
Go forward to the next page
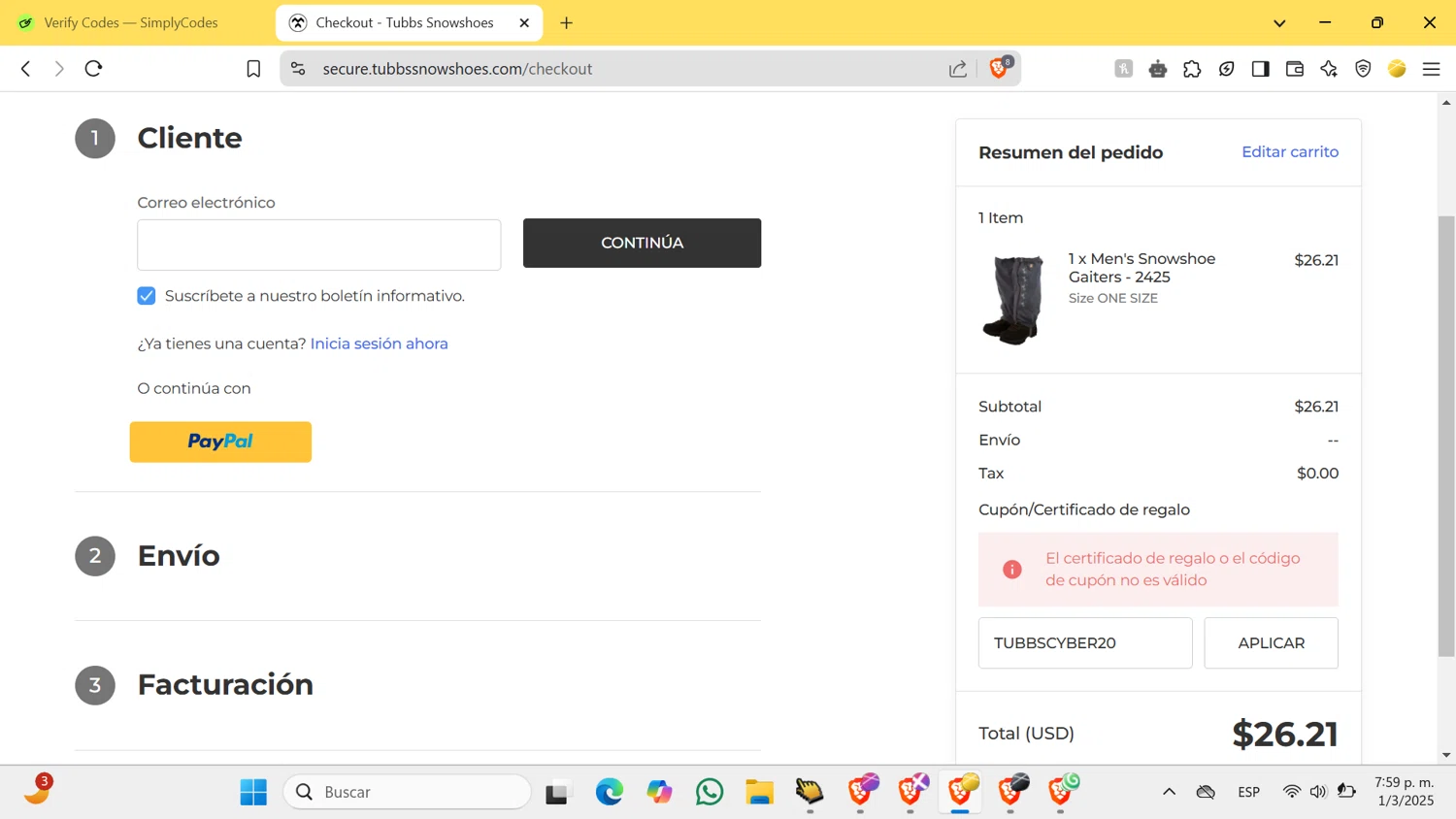(59, 69)
